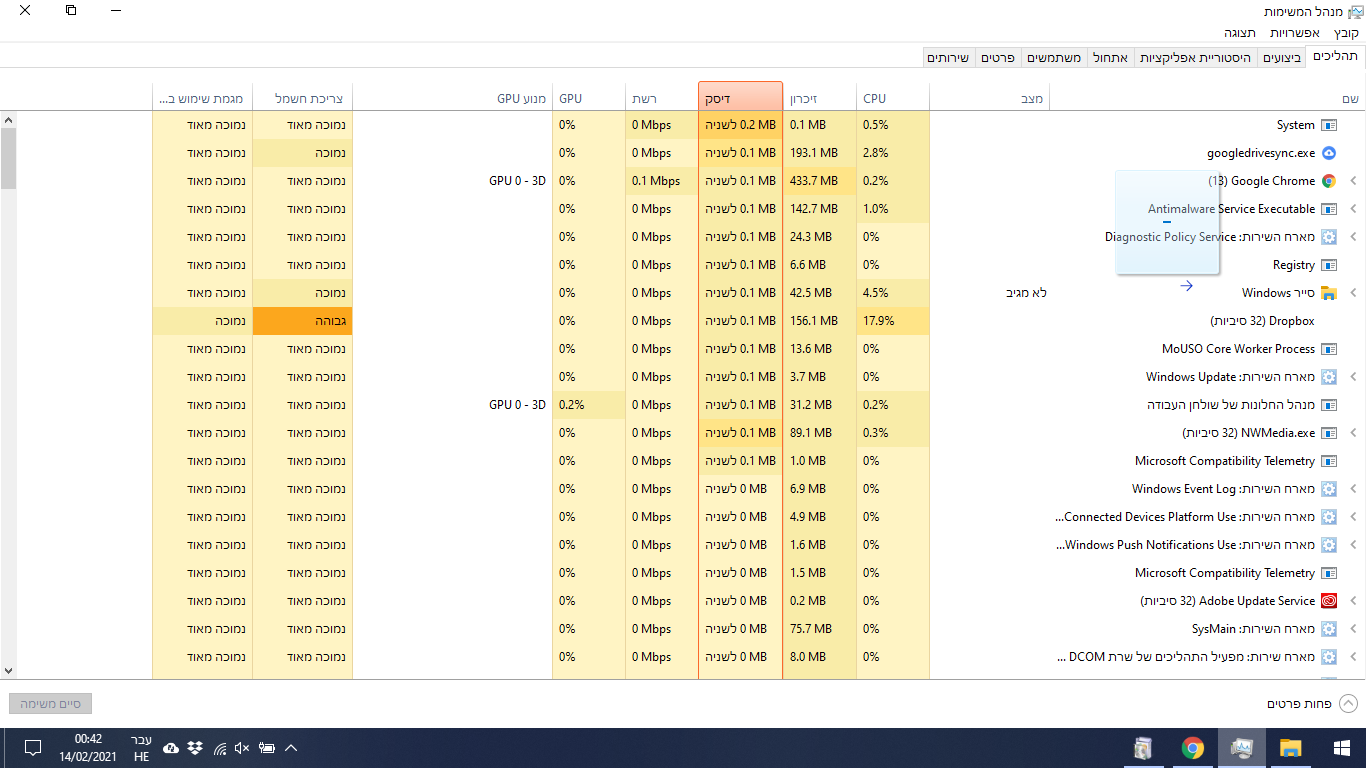Expand the Adobe Update Service row
This screenshot has height=768, width=1366.
(x=1353, y=601)
